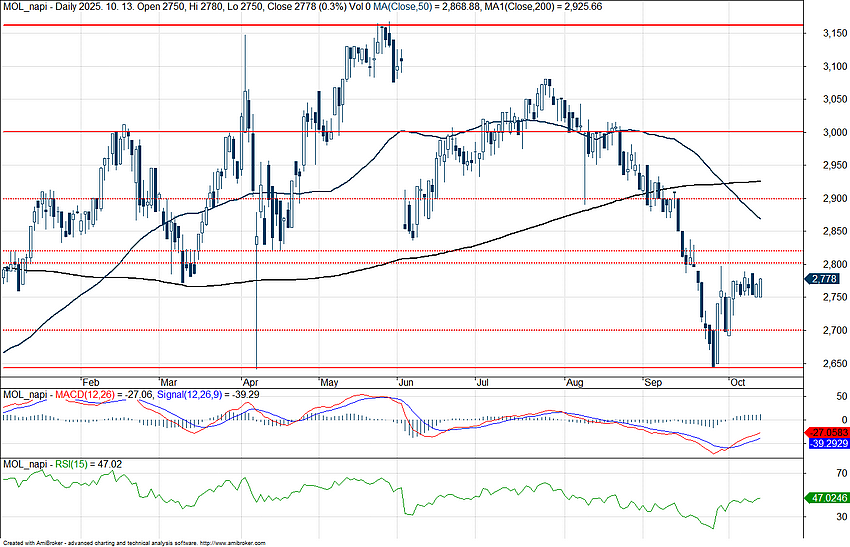Click the blue Signal value tag -39.2929
The height and width of the screenshot is (547, 850).
click(x=827, y=443)
